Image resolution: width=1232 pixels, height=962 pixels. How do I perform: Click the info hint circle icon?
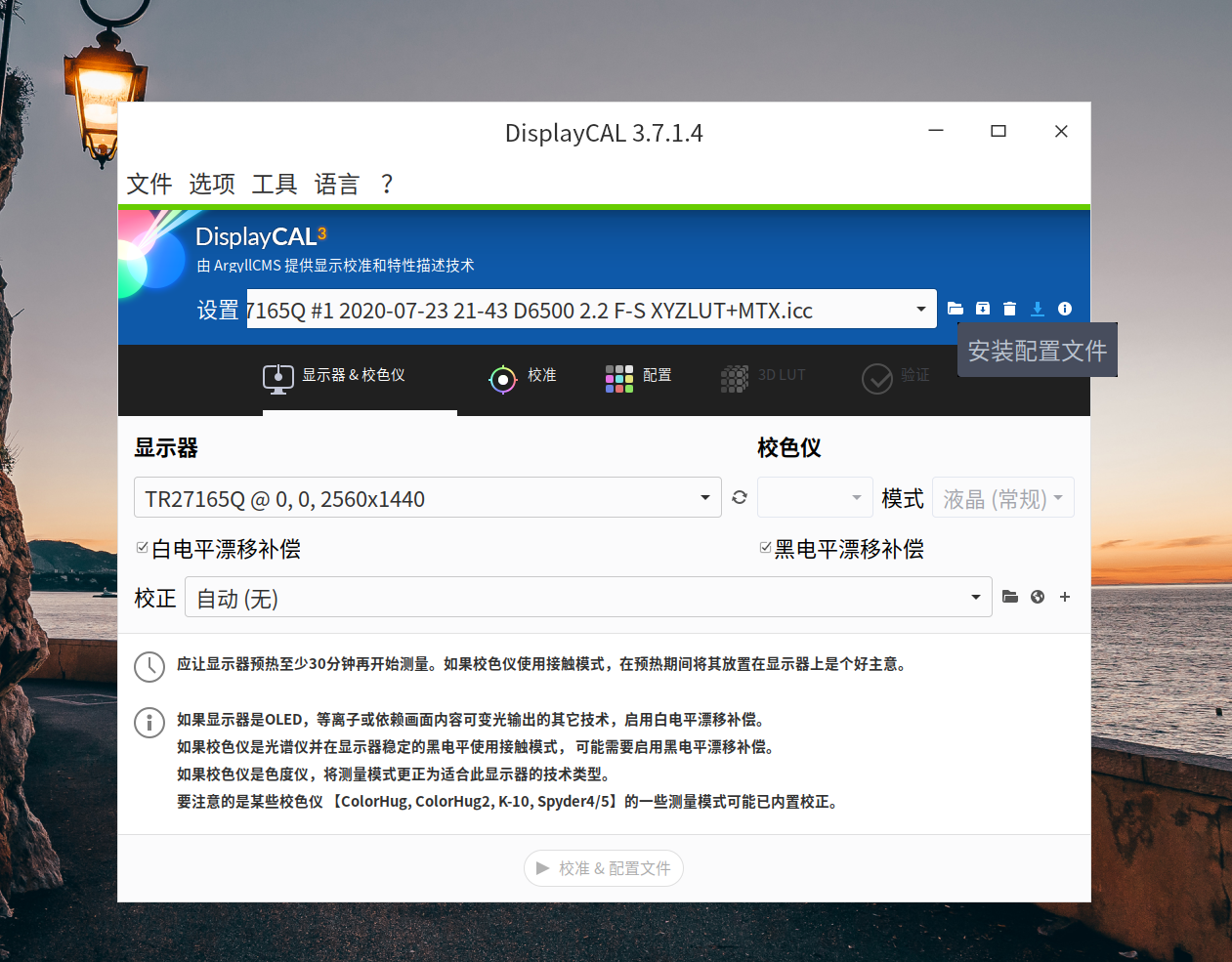(149, 723)
